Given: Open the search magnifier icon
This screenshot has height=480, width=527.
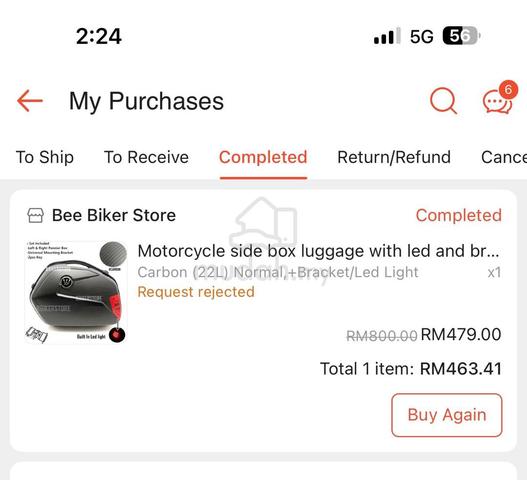Looking at the screenshot, I should (443, 101).
